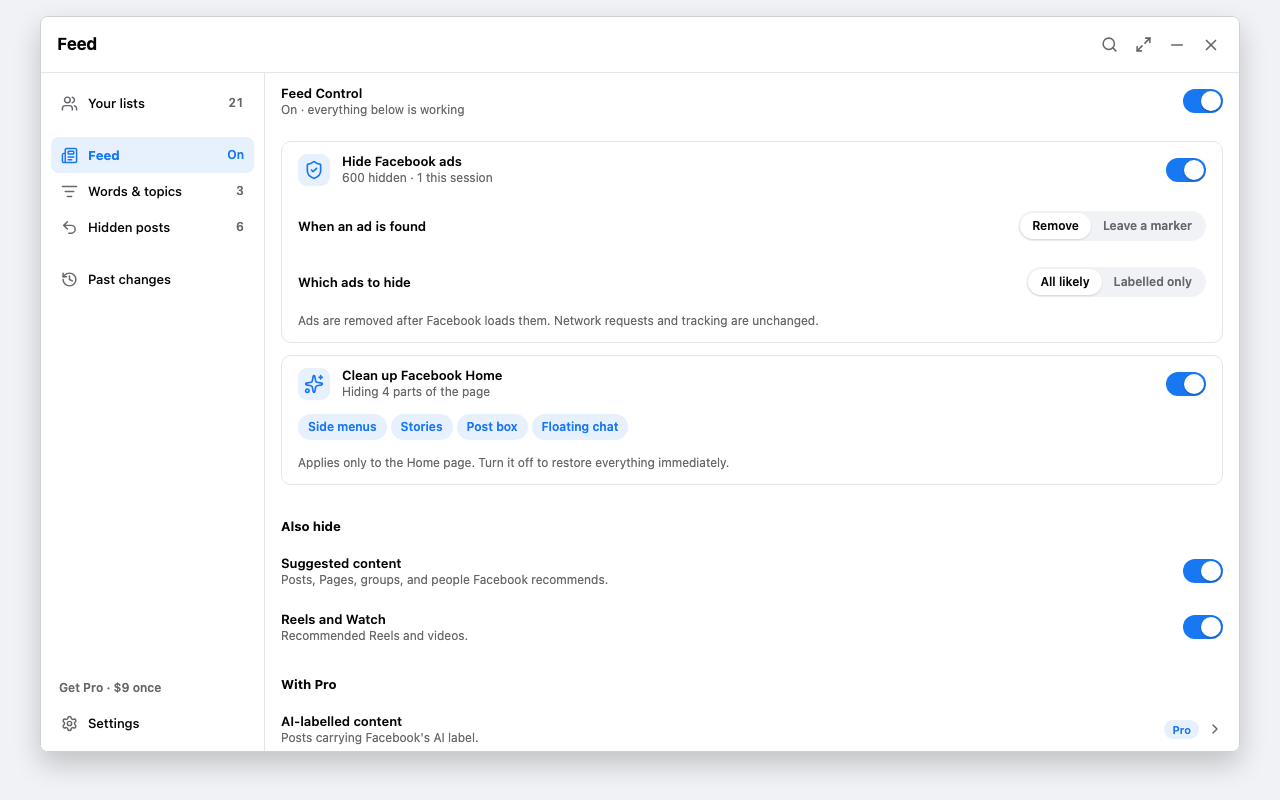The image size is (1280, 800).
Task: Click the 'When an ad is found' label
Action: click(x=362, y=226)
